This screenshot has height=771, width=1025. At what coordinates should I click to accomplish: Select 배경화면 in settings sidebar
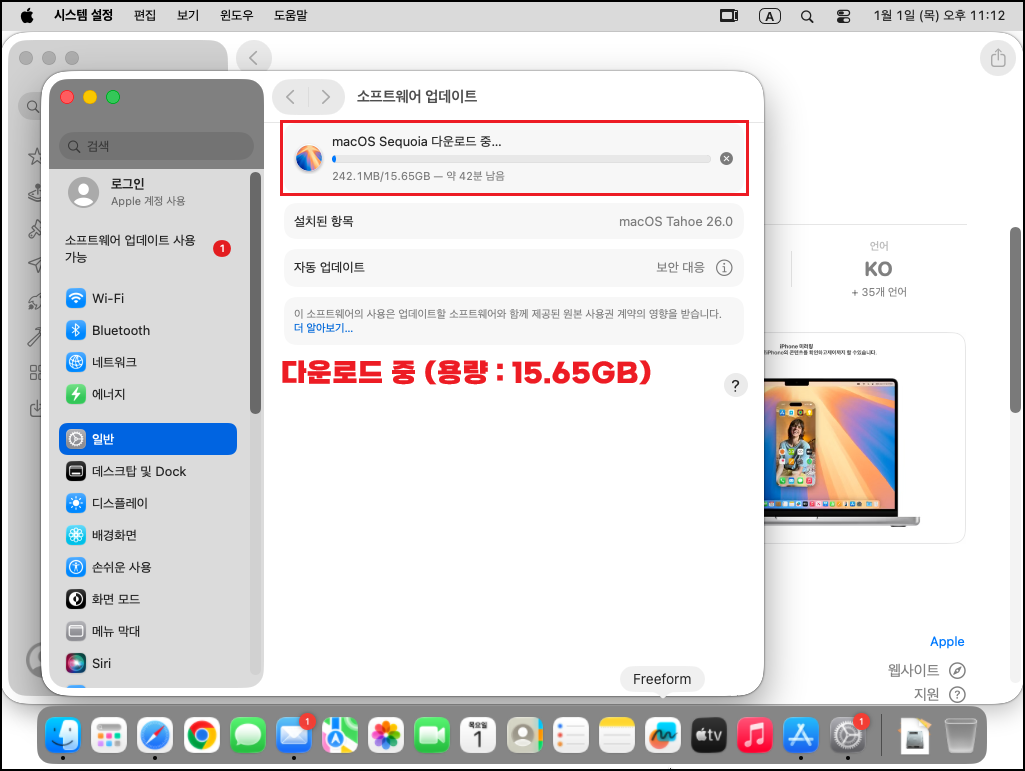148,535
